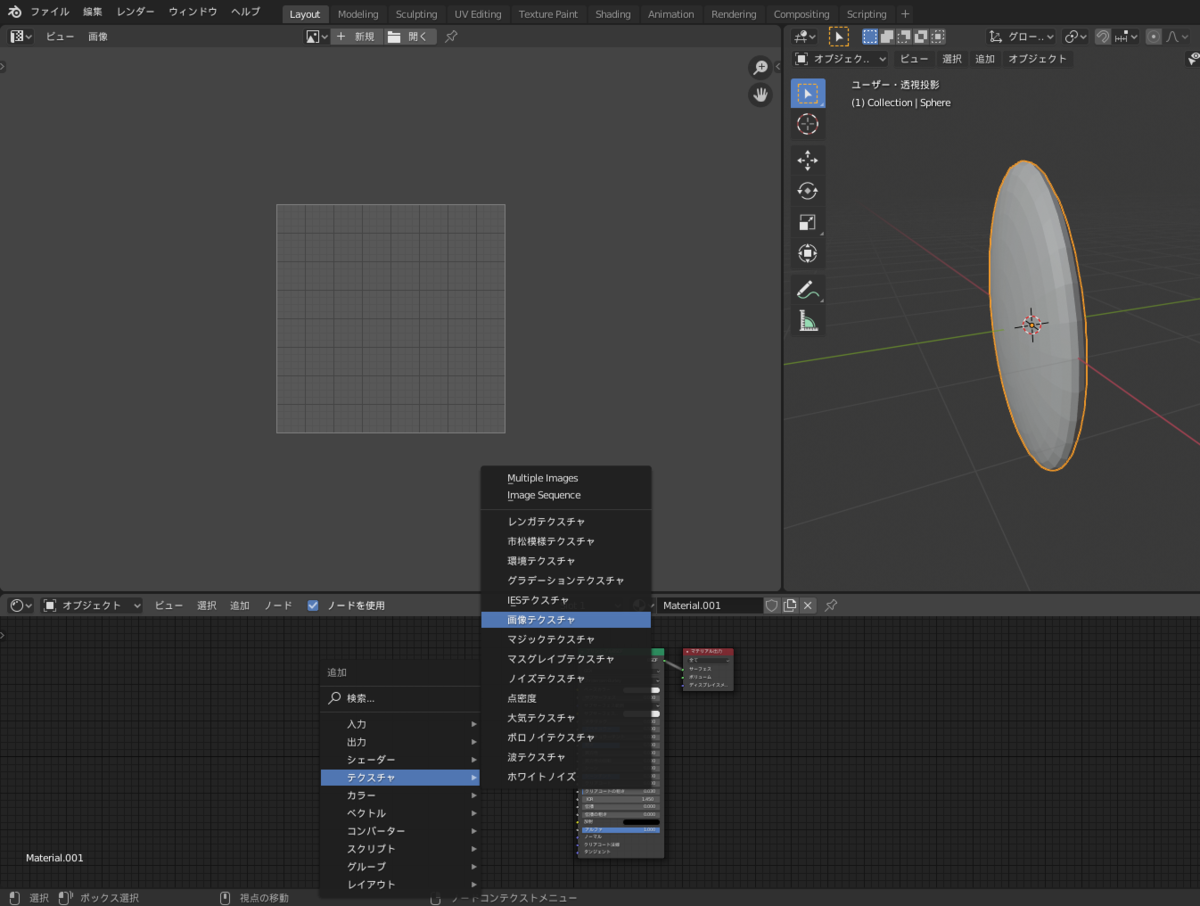Image resolution: width=1200 pixels, height=906 pixels.
Task: Choose the Annotate pencil tool
Action: 808,289
